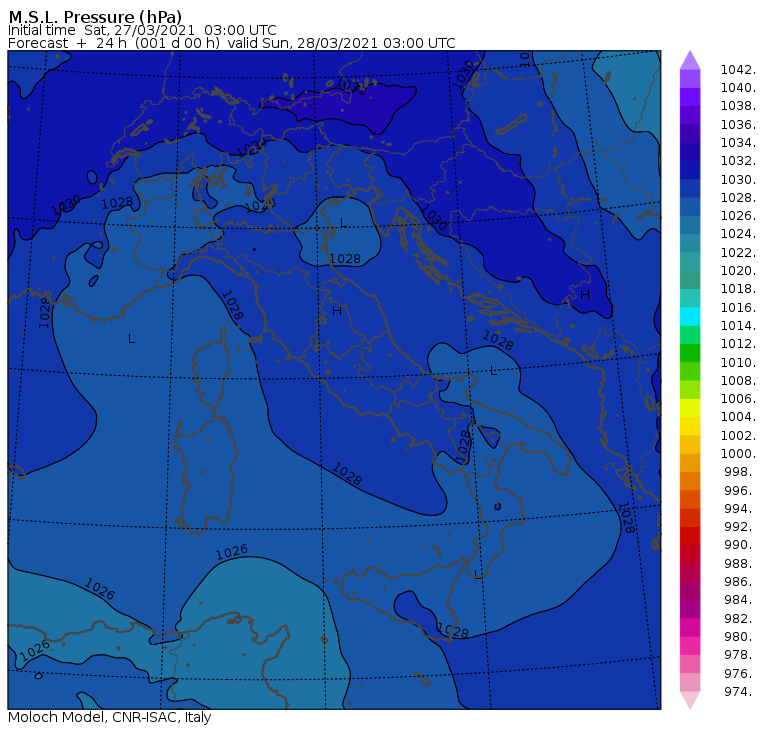Click the 1040 legend value
The image size is (760, 731).
click(738, 88)
